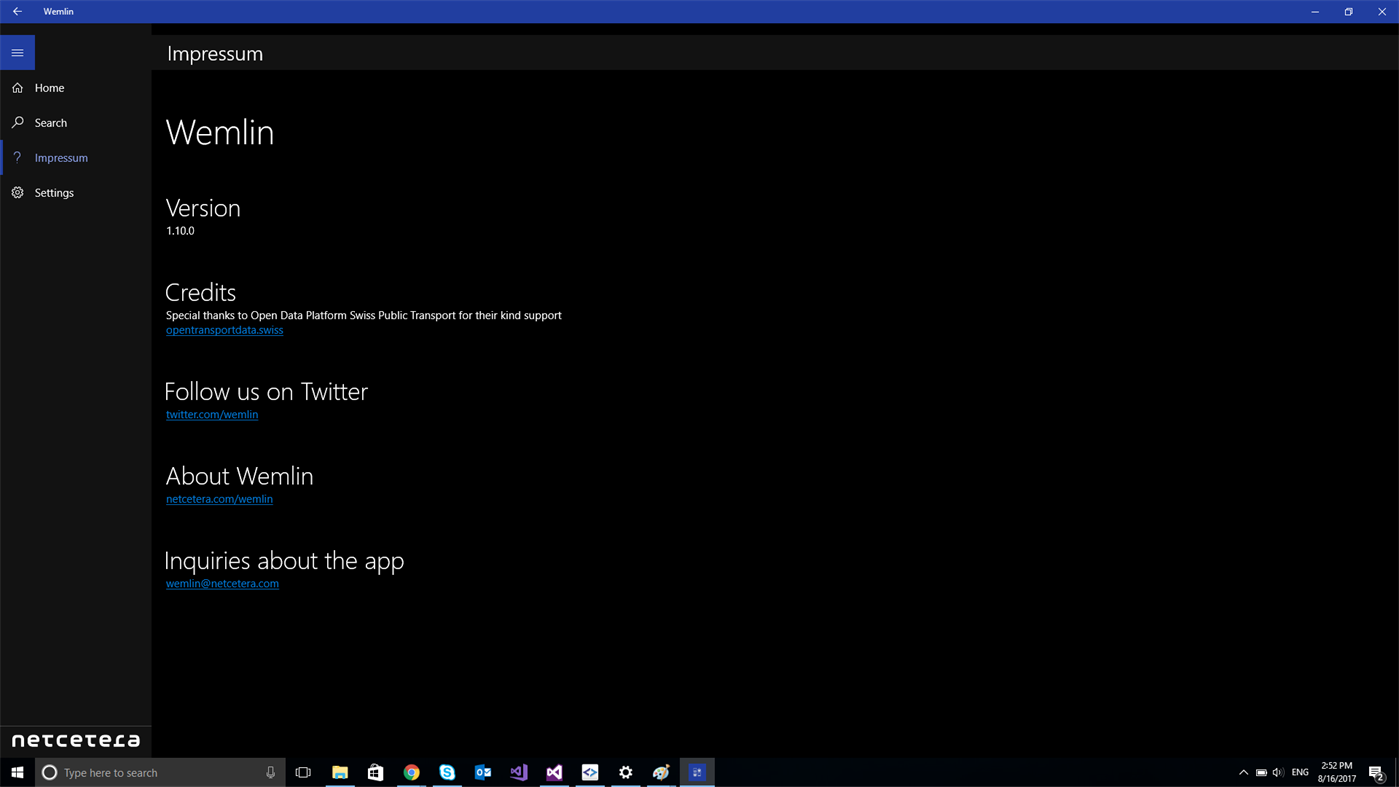Select Settings in the navigation menu
The image size is (1399, 787).
54,192
